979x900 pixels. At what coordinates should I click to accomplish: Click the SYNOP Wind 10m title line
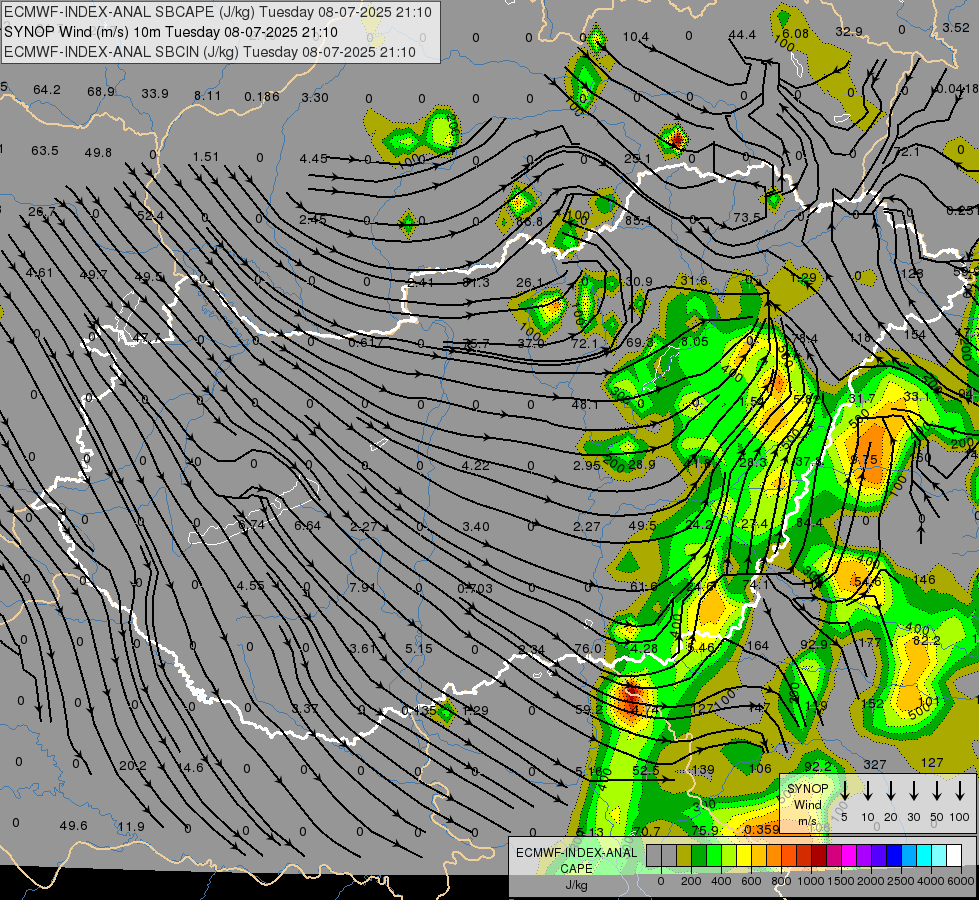[x=171, y=32]
